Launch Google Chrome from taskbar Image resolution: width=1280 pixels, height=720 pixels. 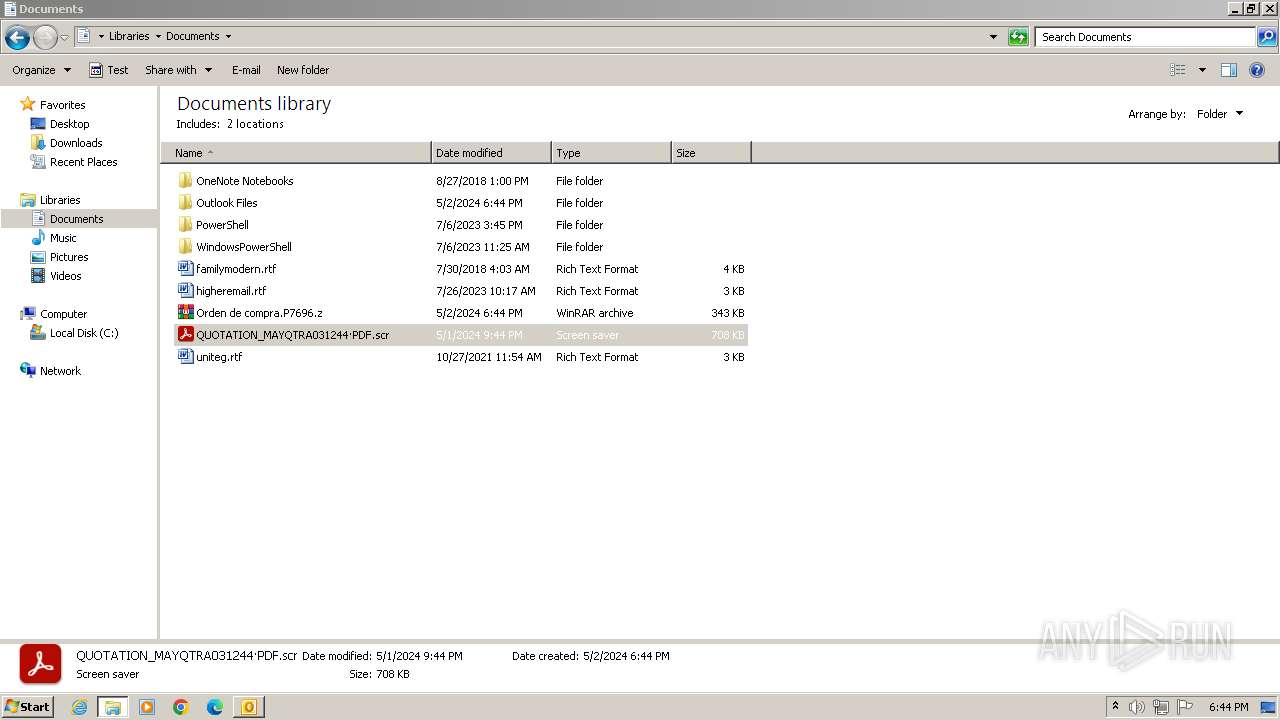click(181, 707)
